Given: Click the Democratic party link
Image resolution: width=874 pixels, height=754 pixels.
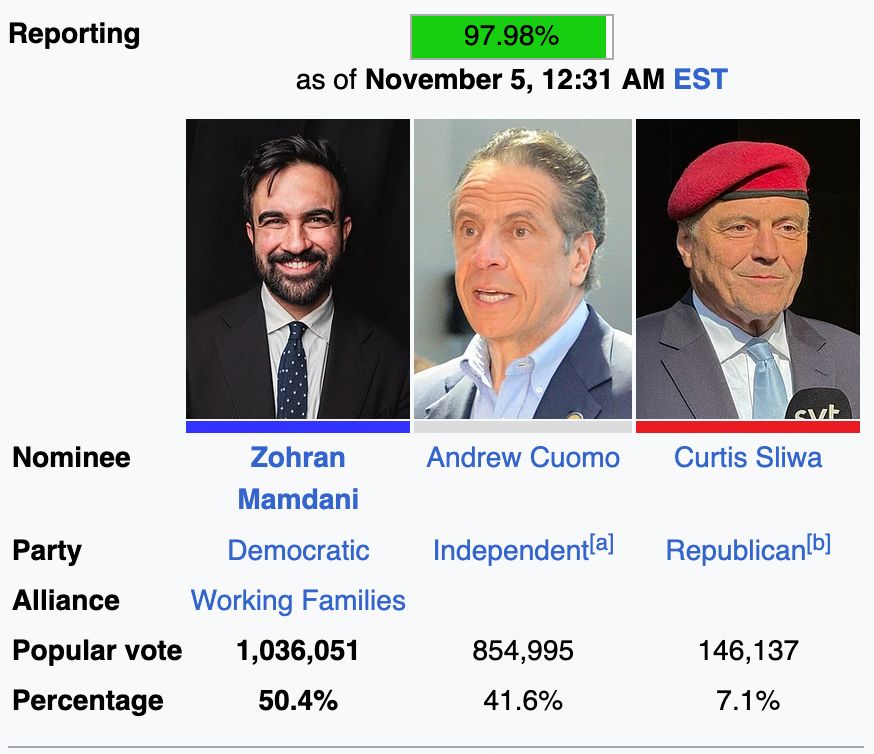Looking at the screenshot, I should tap(298, 550).
